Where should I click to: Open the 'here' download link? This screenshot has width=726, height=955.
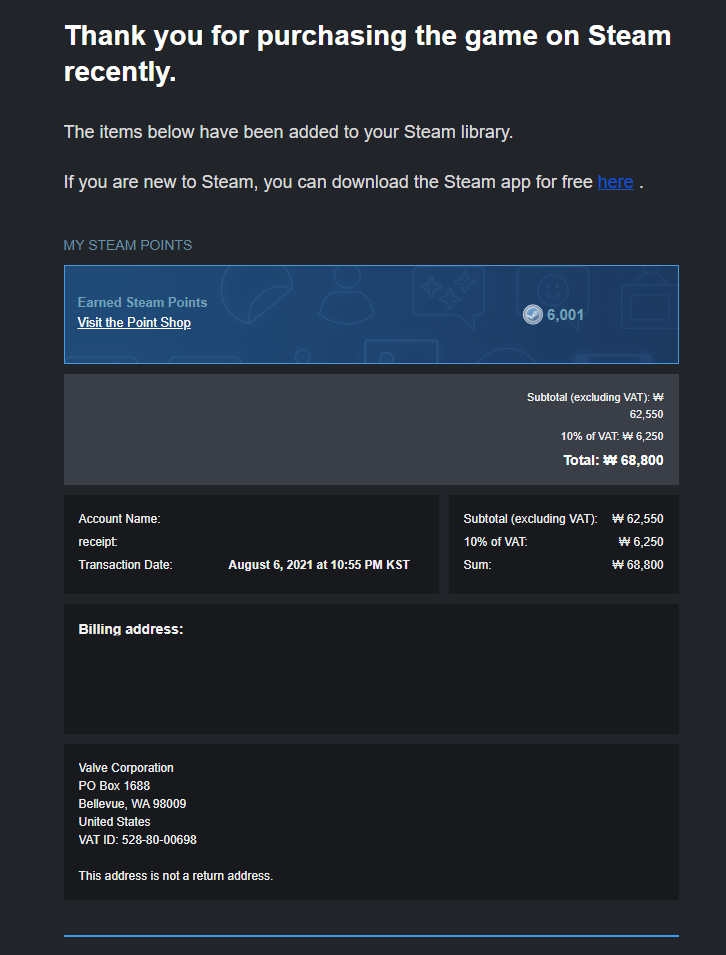[615, 182]
